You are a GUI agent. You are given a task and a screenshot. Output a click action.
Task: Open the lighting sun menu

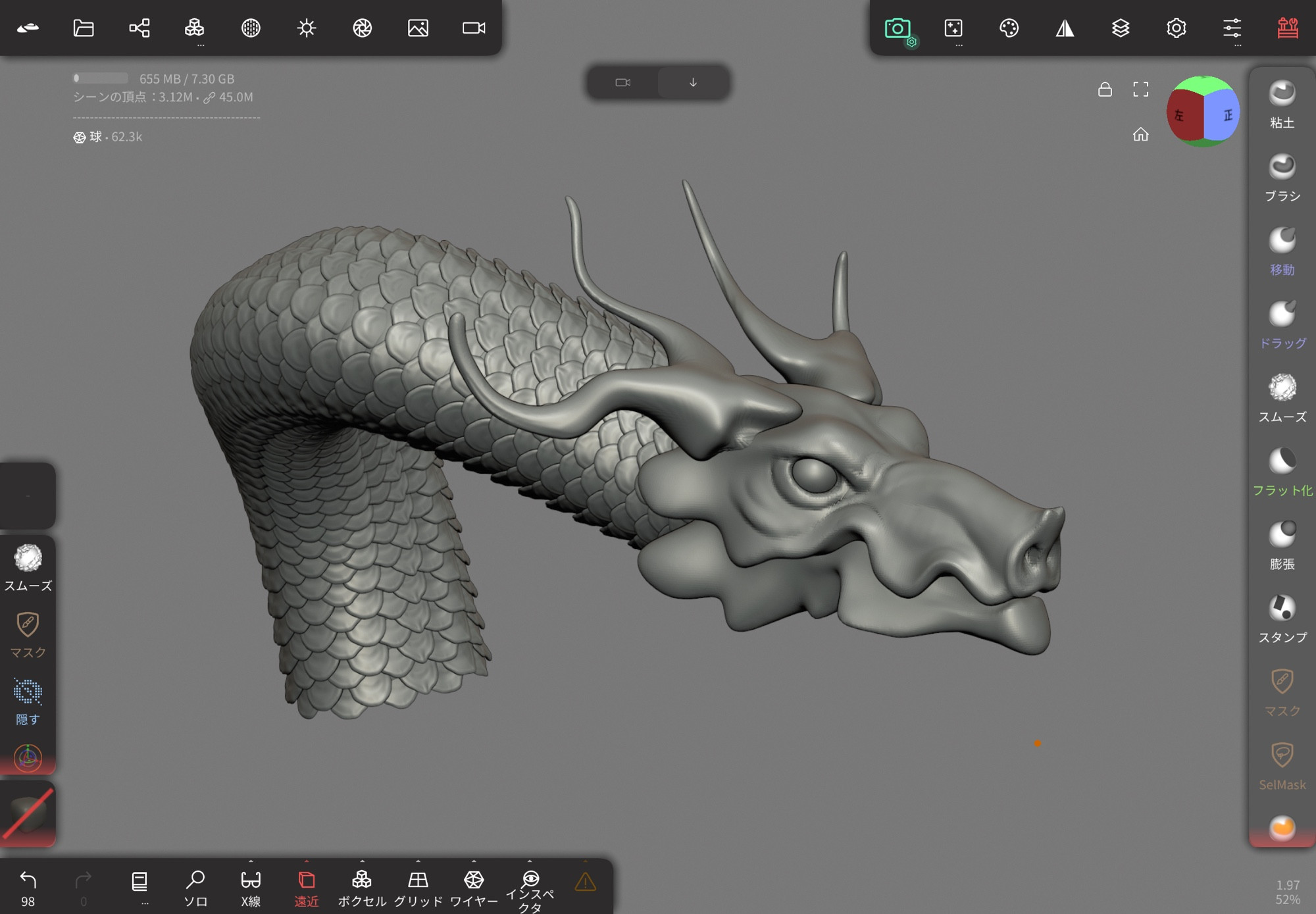307,28
